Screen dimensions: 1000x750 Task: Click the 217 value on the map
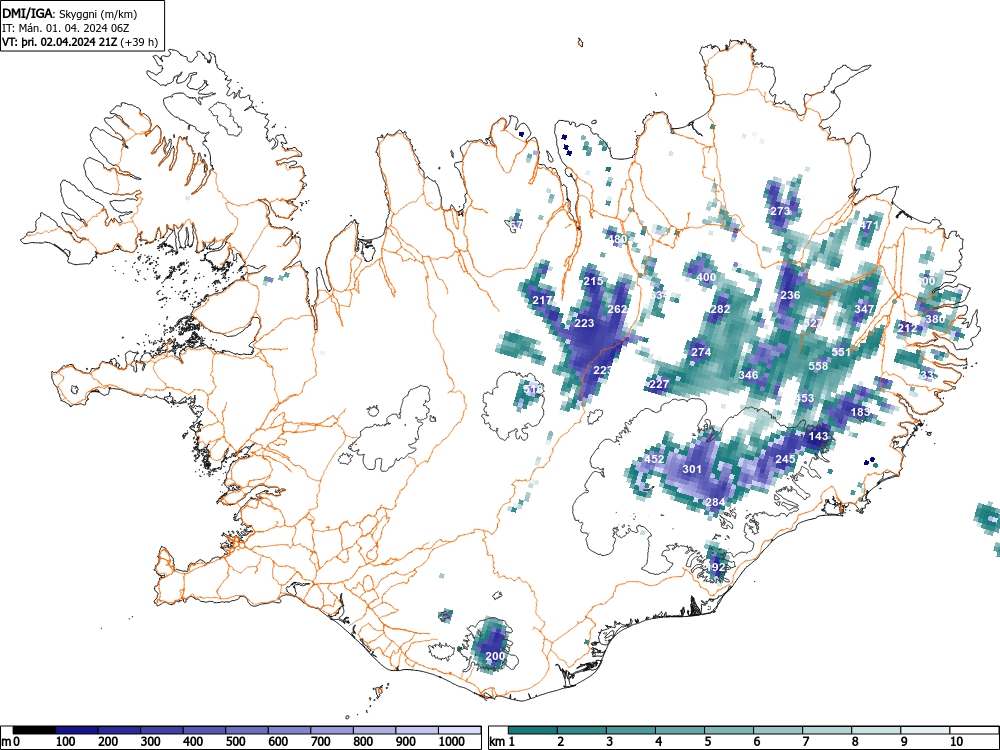(x=542, y=300)
